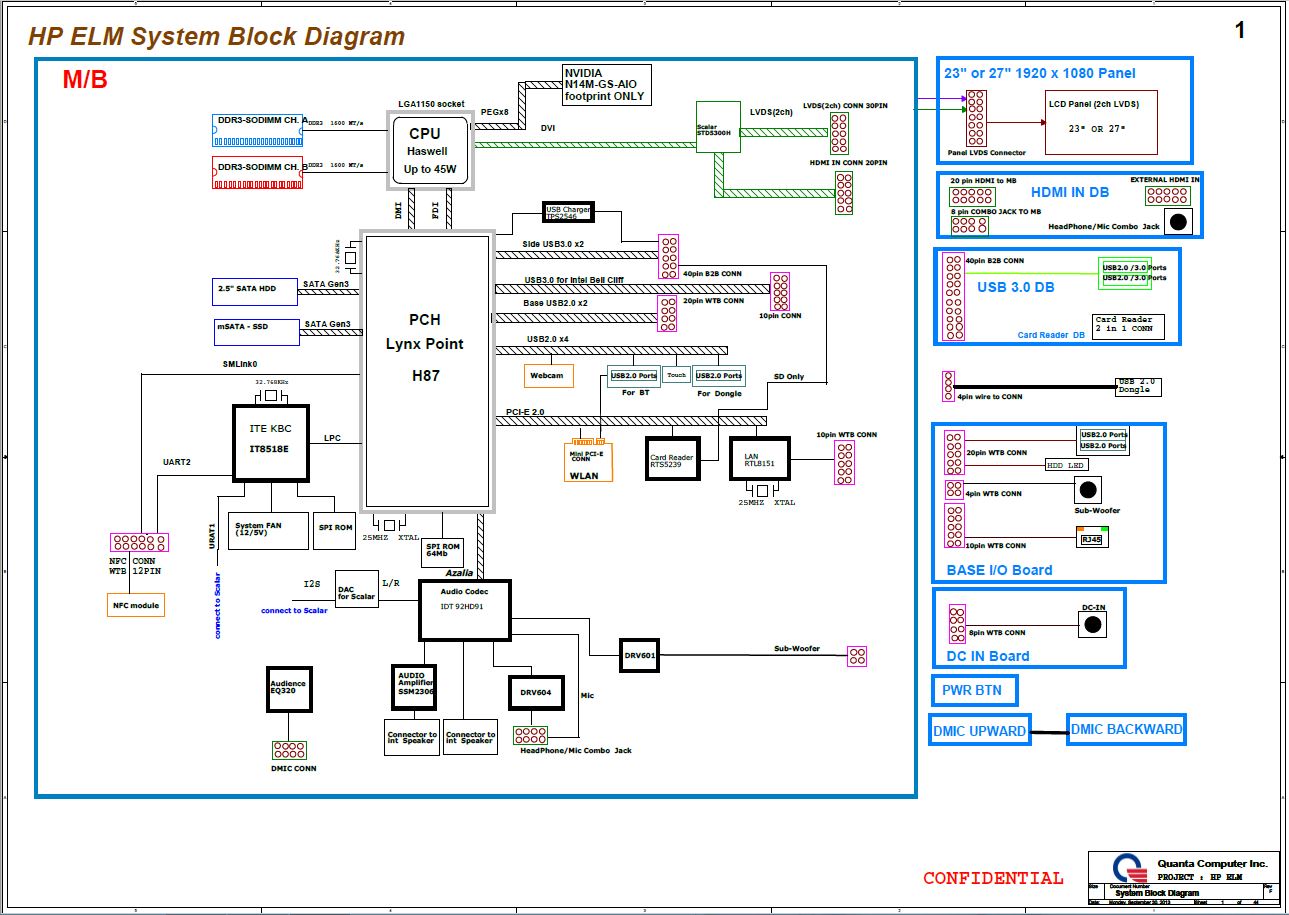Click the USB Charger TPS2546 block

[x=567, y=212]
